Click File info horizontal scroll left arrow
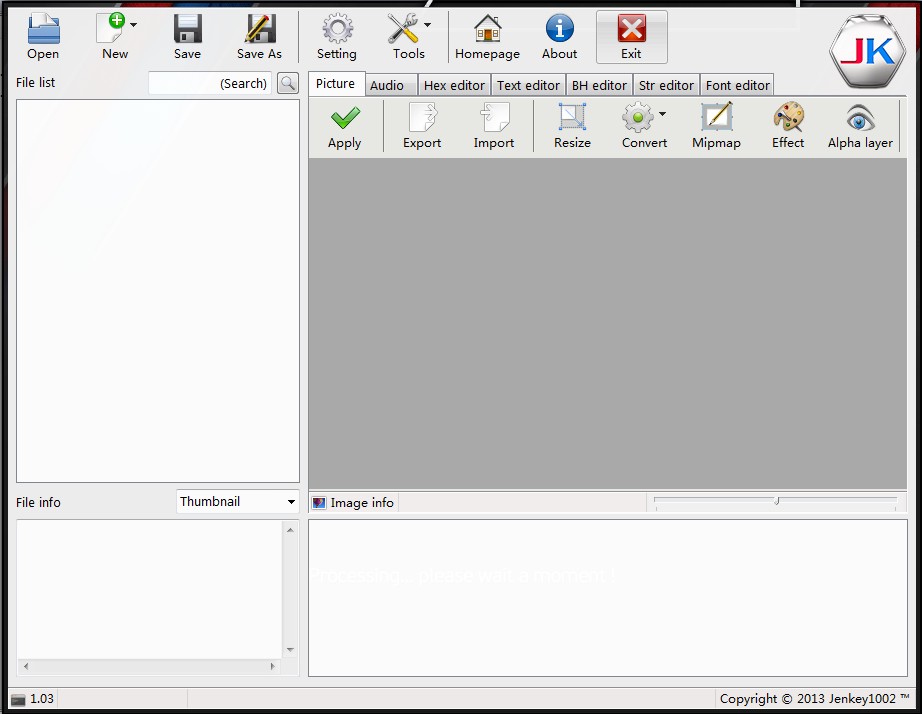922x714 pixels. 26,666
